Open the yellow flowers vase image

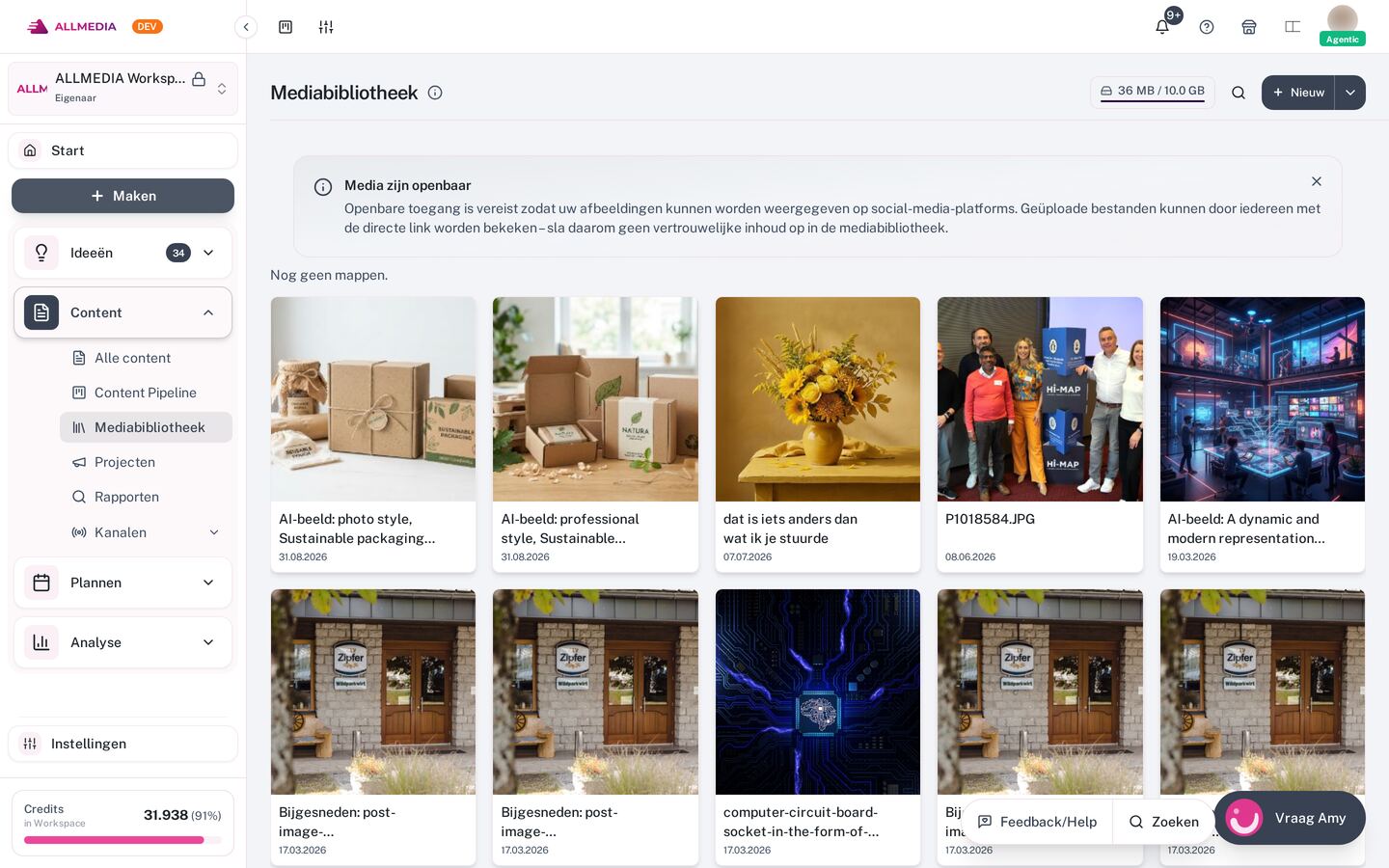click(818, 399)
